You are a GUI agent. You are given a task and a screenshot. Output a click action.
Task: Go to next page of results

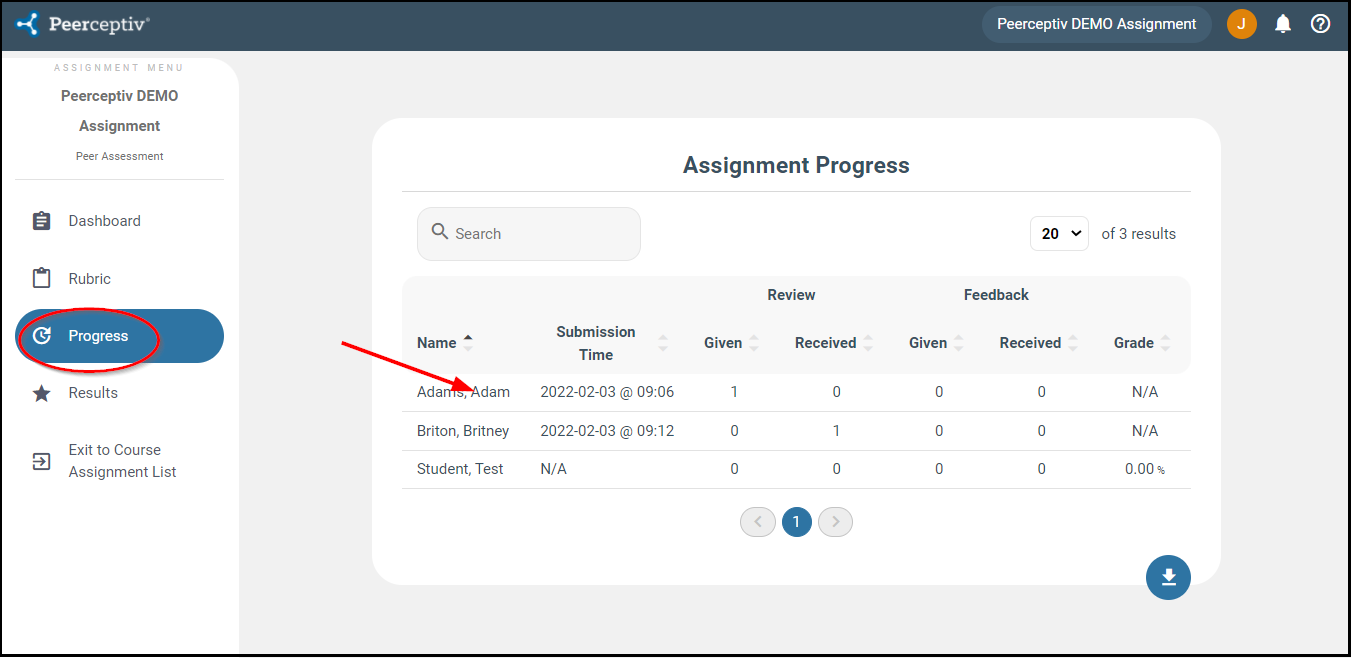835,522
